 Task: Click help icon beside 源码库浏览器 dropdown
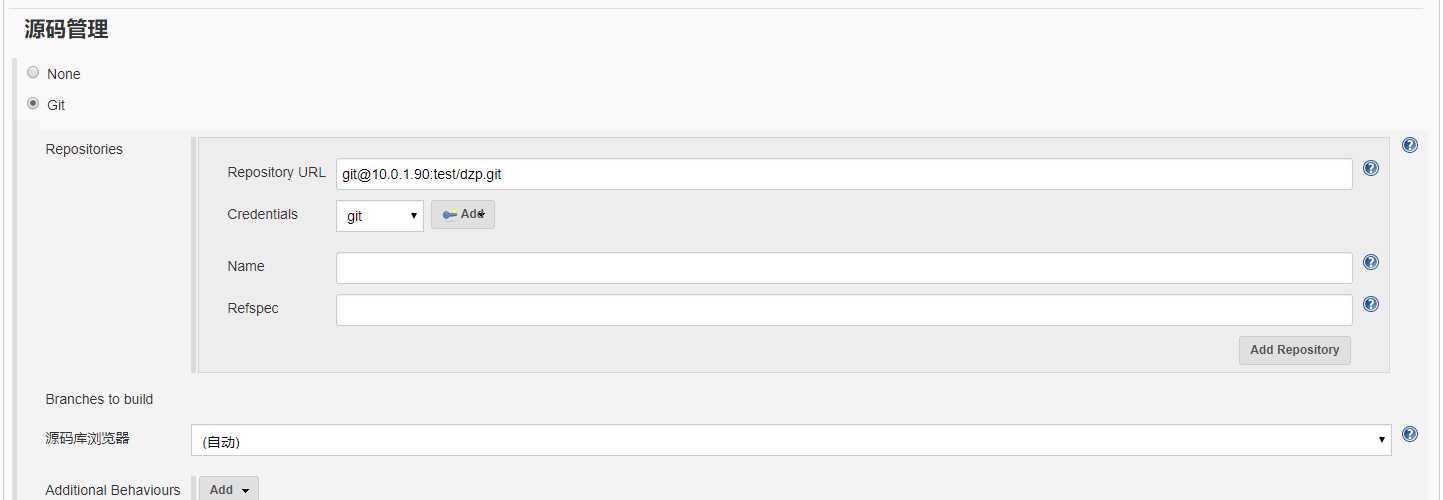coord(1410,434)
